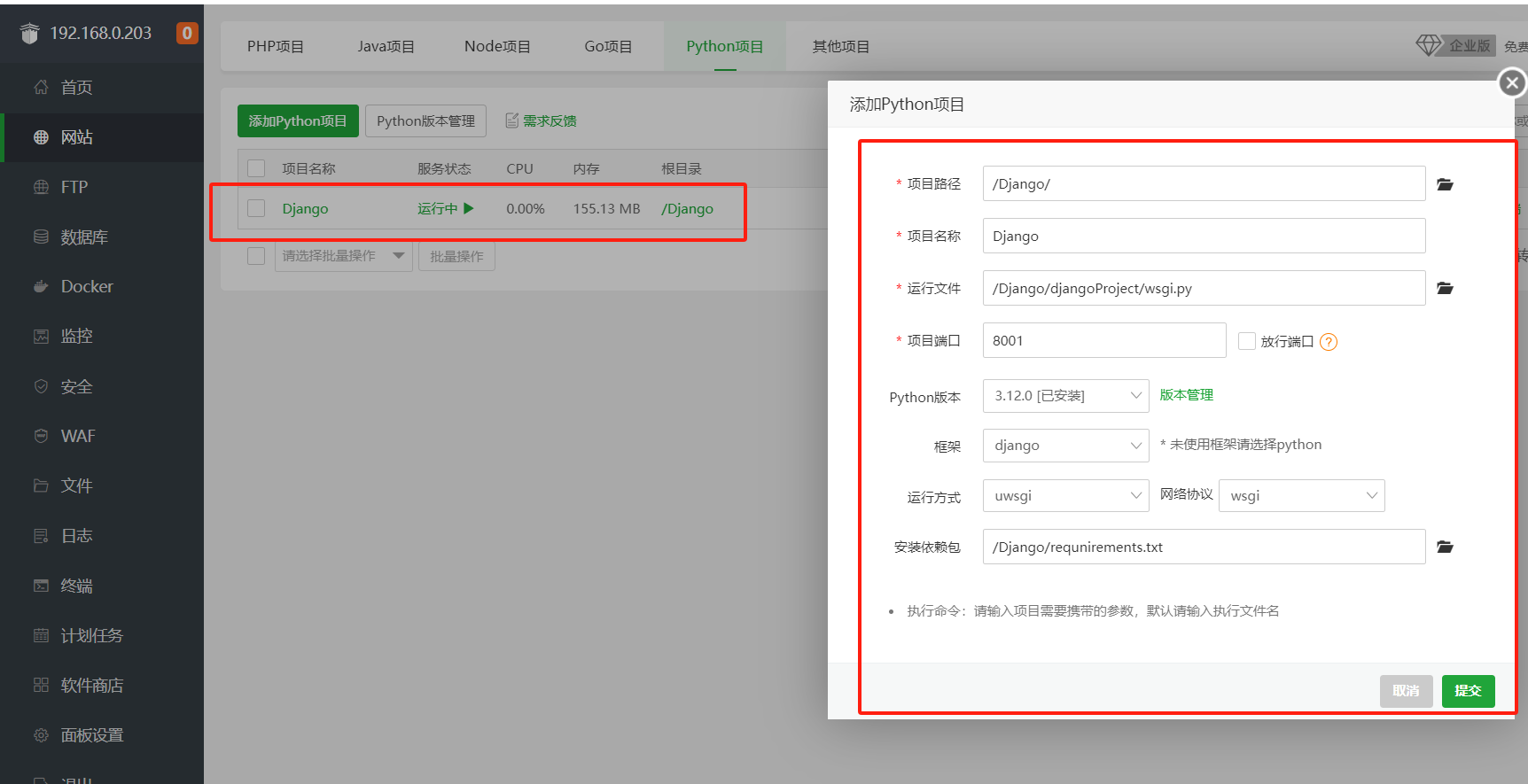Image resolution: width=1528 pixels, height=784 pixels.
Task: Click the 运行中 status link
Action: tap(438, 208)
